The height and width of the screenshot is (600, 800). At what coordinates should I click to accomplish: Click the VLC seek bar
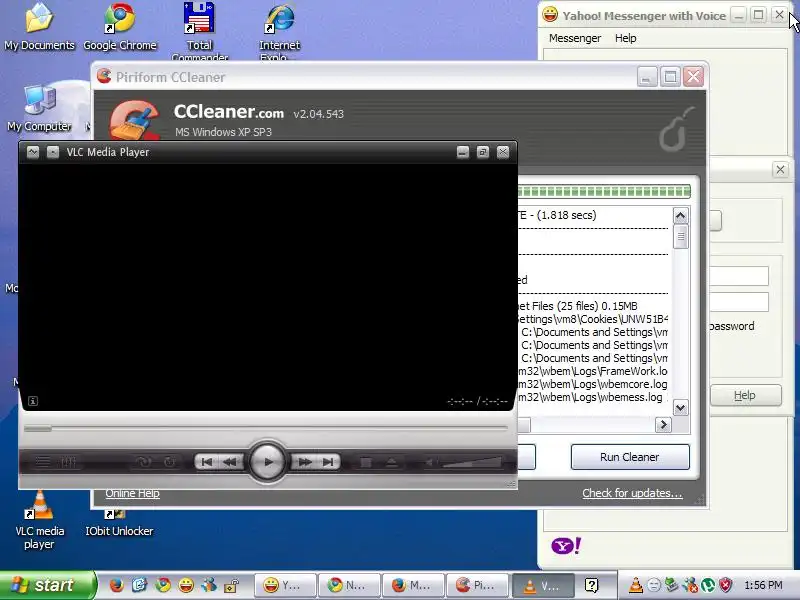tap(266, 429)
